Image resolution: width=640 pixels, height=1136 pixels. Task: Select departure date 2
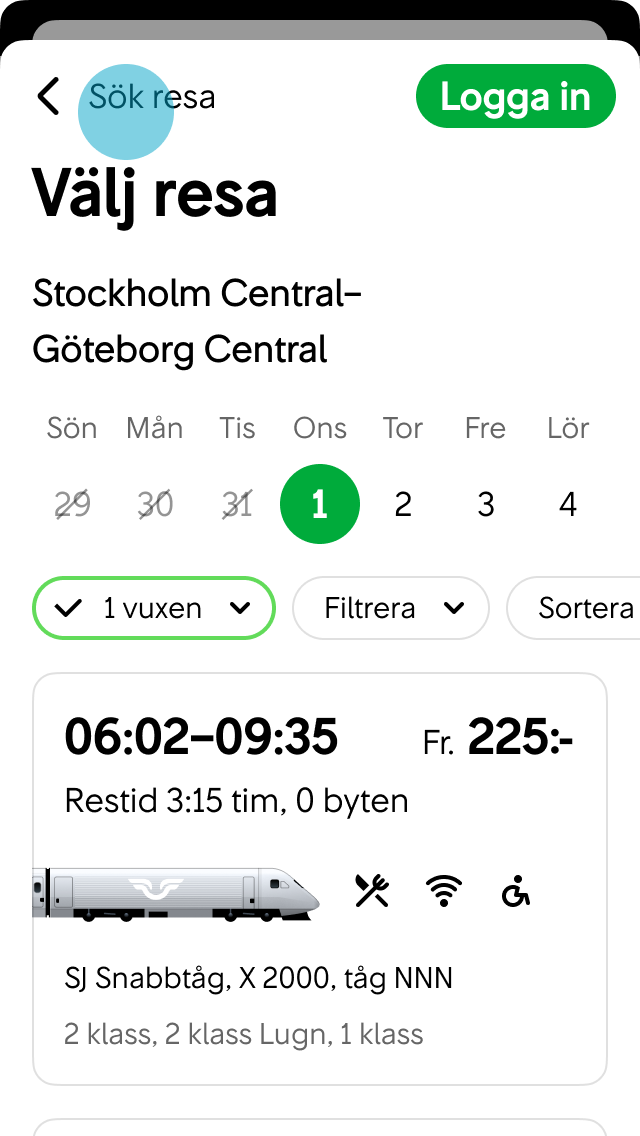click(x=402, y=504)
